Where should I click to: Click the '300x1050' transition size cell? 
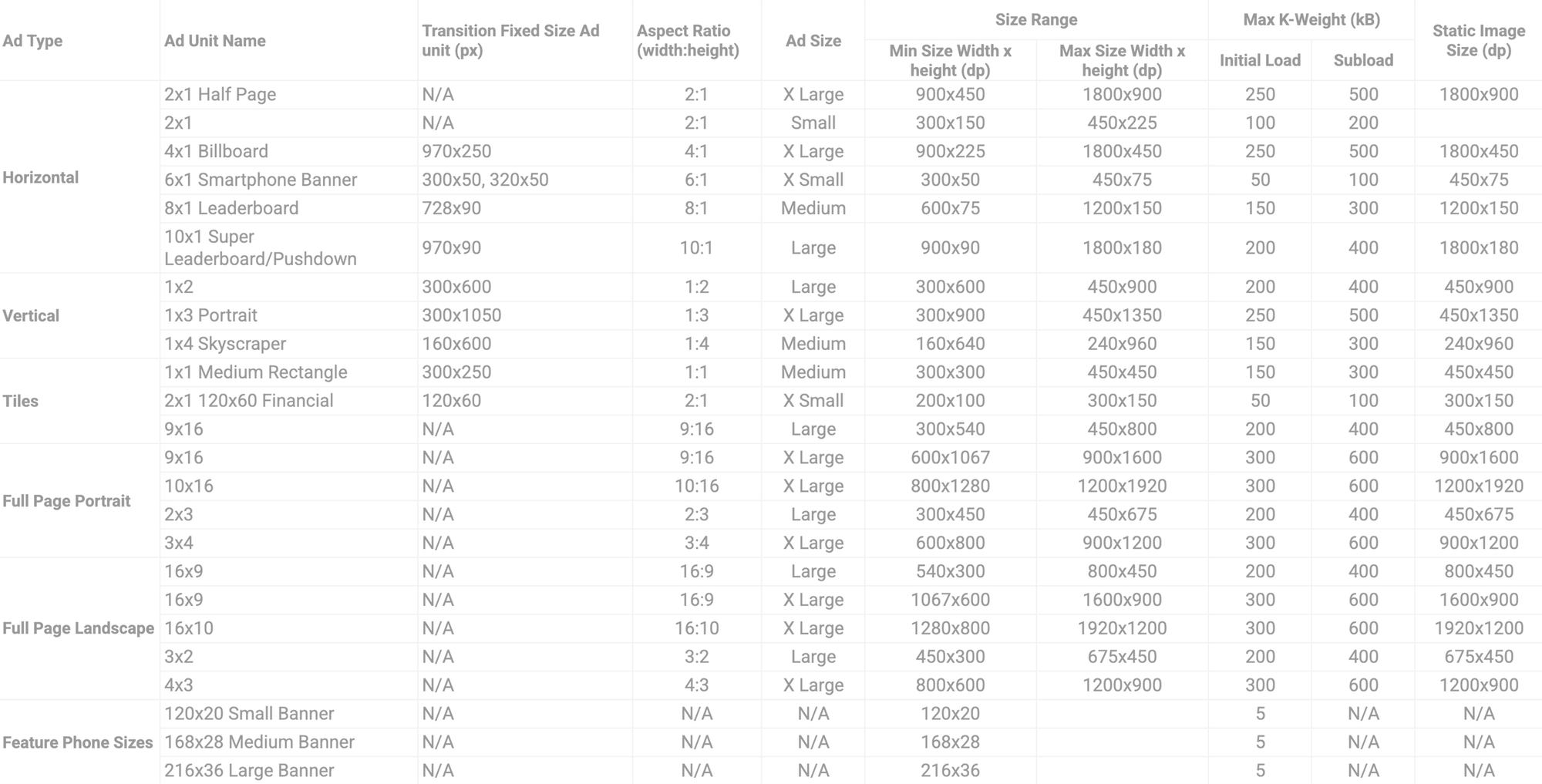pos(461,315)
